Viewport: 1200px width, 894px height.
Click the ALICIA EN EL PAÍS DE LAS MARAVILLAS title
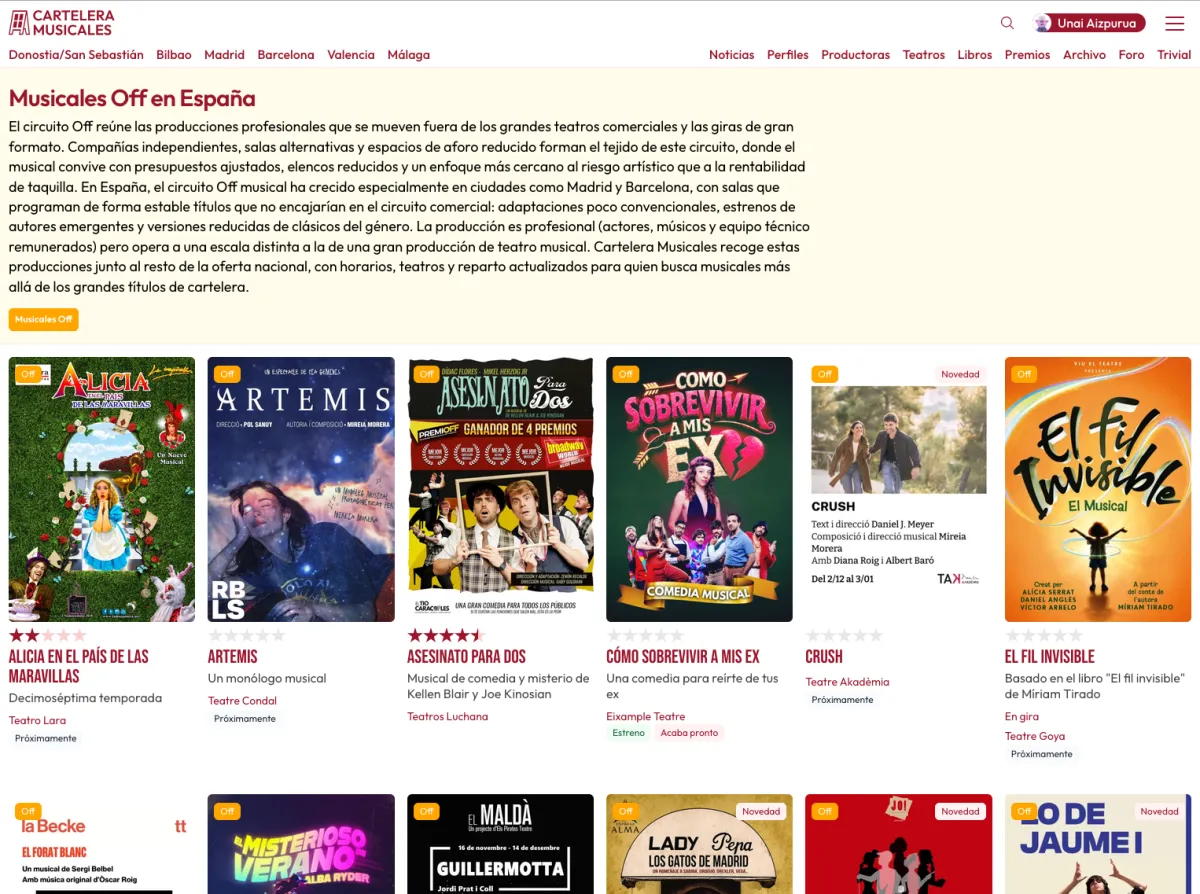pos(79,666)
